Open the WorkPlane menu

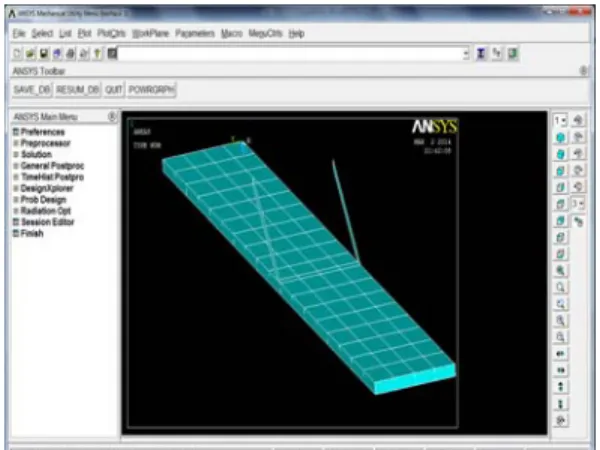tap(150, 34)
